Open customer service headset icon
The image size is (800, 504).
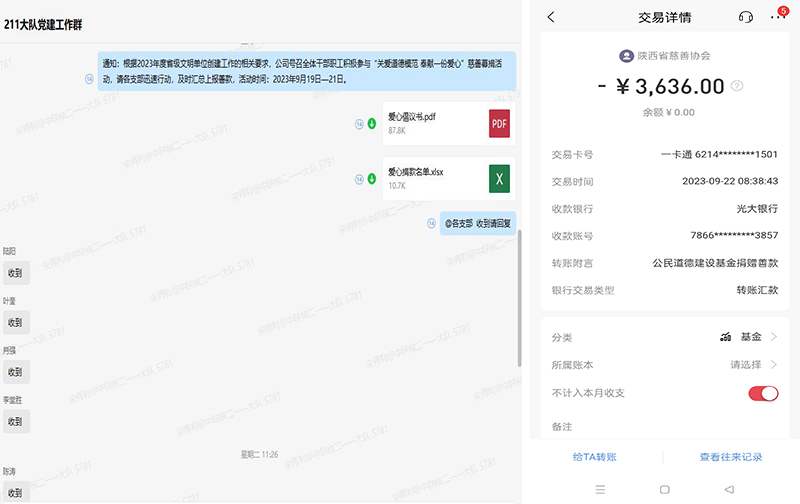[745, 17]
